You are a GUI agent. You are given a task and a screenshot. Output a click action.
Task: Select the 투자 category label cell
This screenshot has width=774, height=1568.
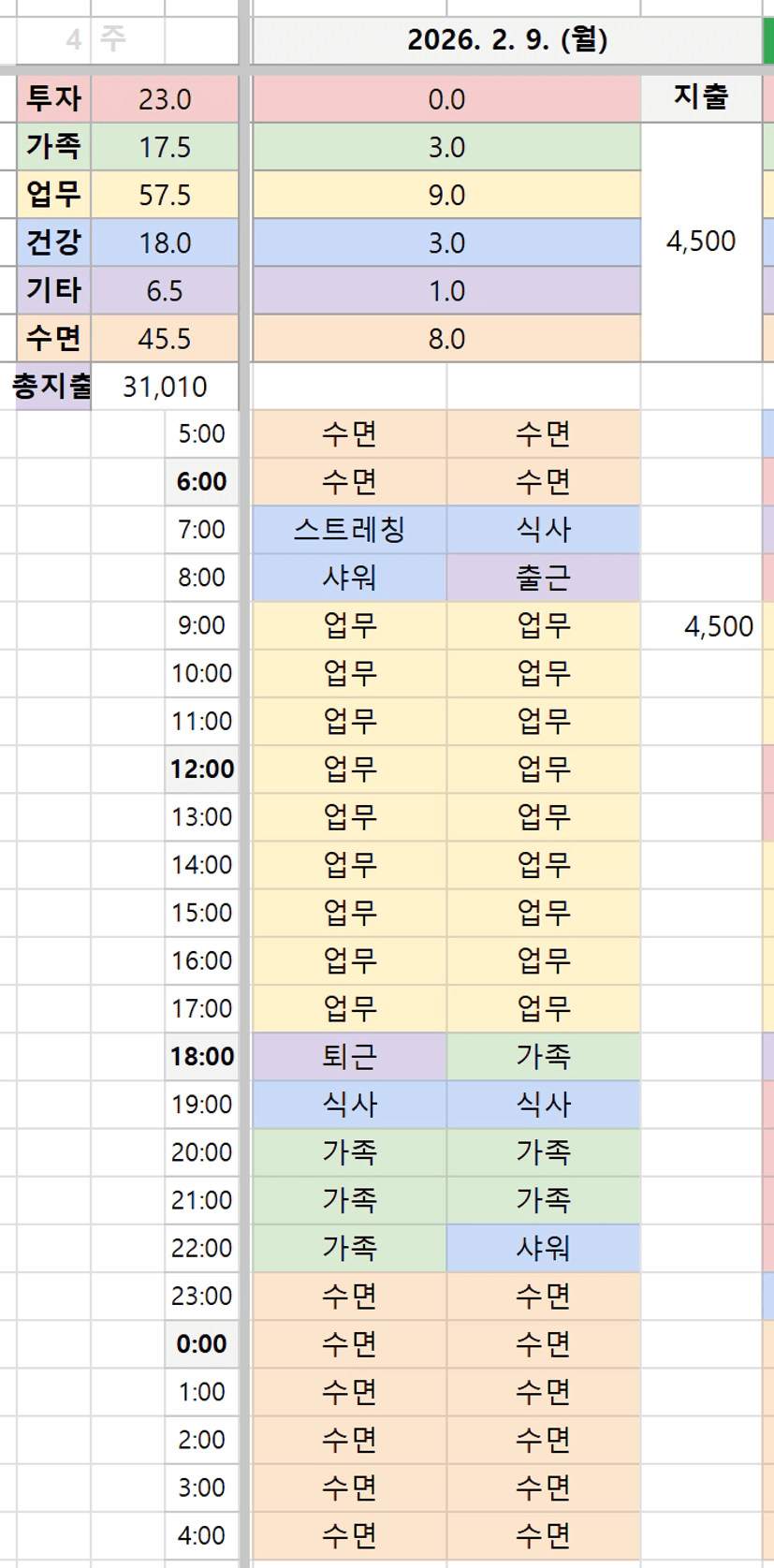(x=53, y=99)
